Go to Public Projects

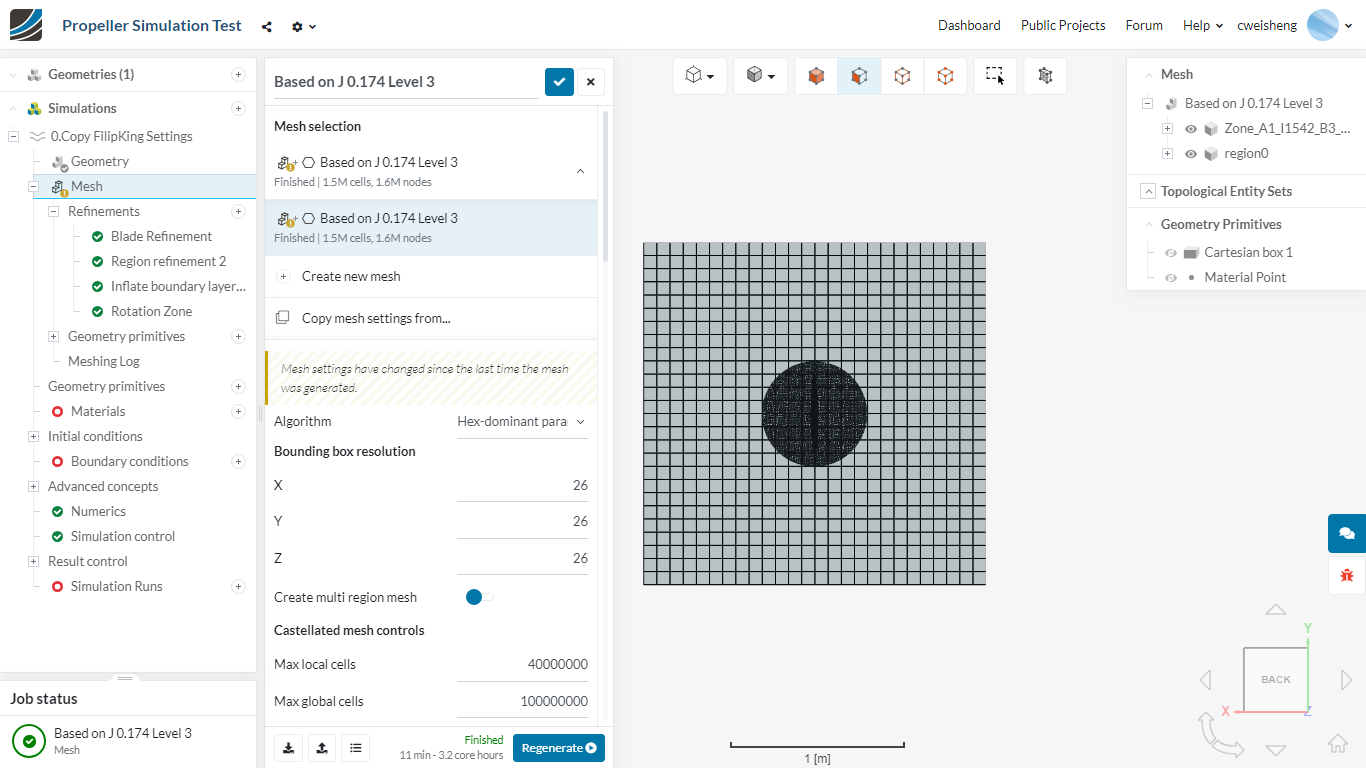pos(1062,26)
